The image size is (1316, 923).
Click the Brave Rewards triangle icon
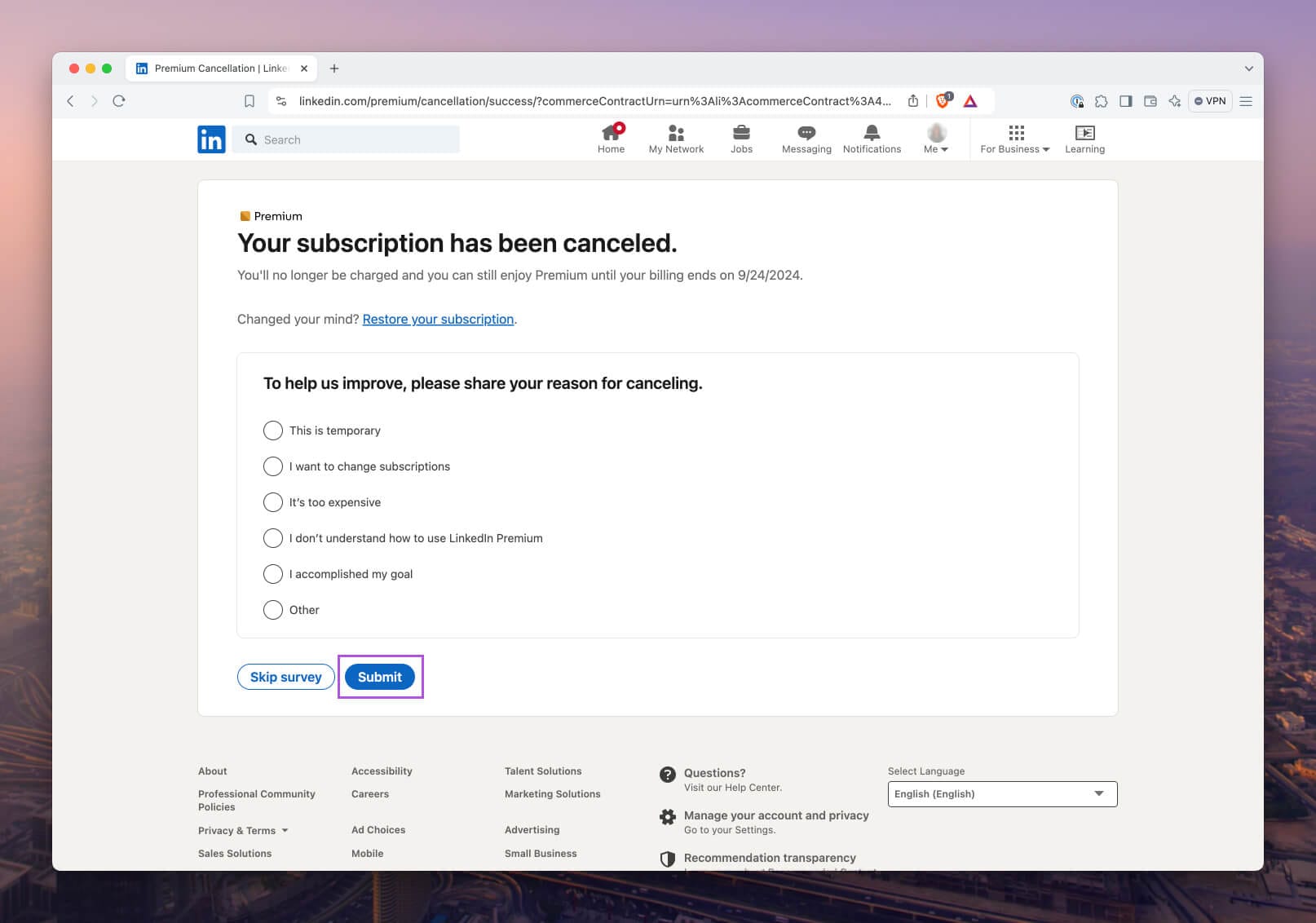pyautogui.click(x=970, y=101)
